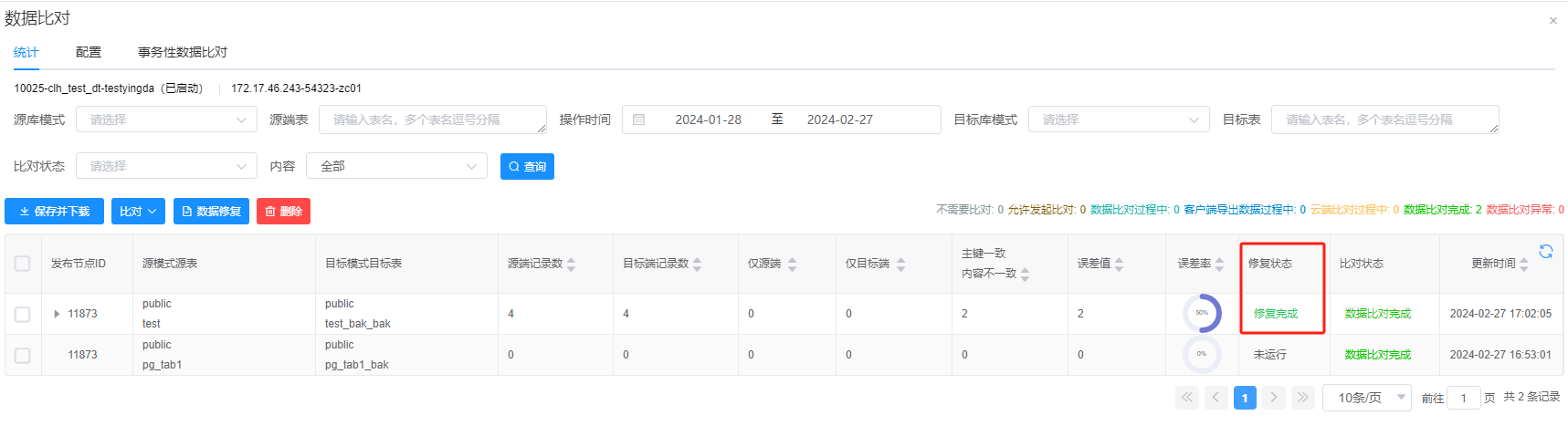The height and width of the screenshot is (426, 1568).
Task: Click sort arrows on 源端记录数 column
Action: [572, 265]
